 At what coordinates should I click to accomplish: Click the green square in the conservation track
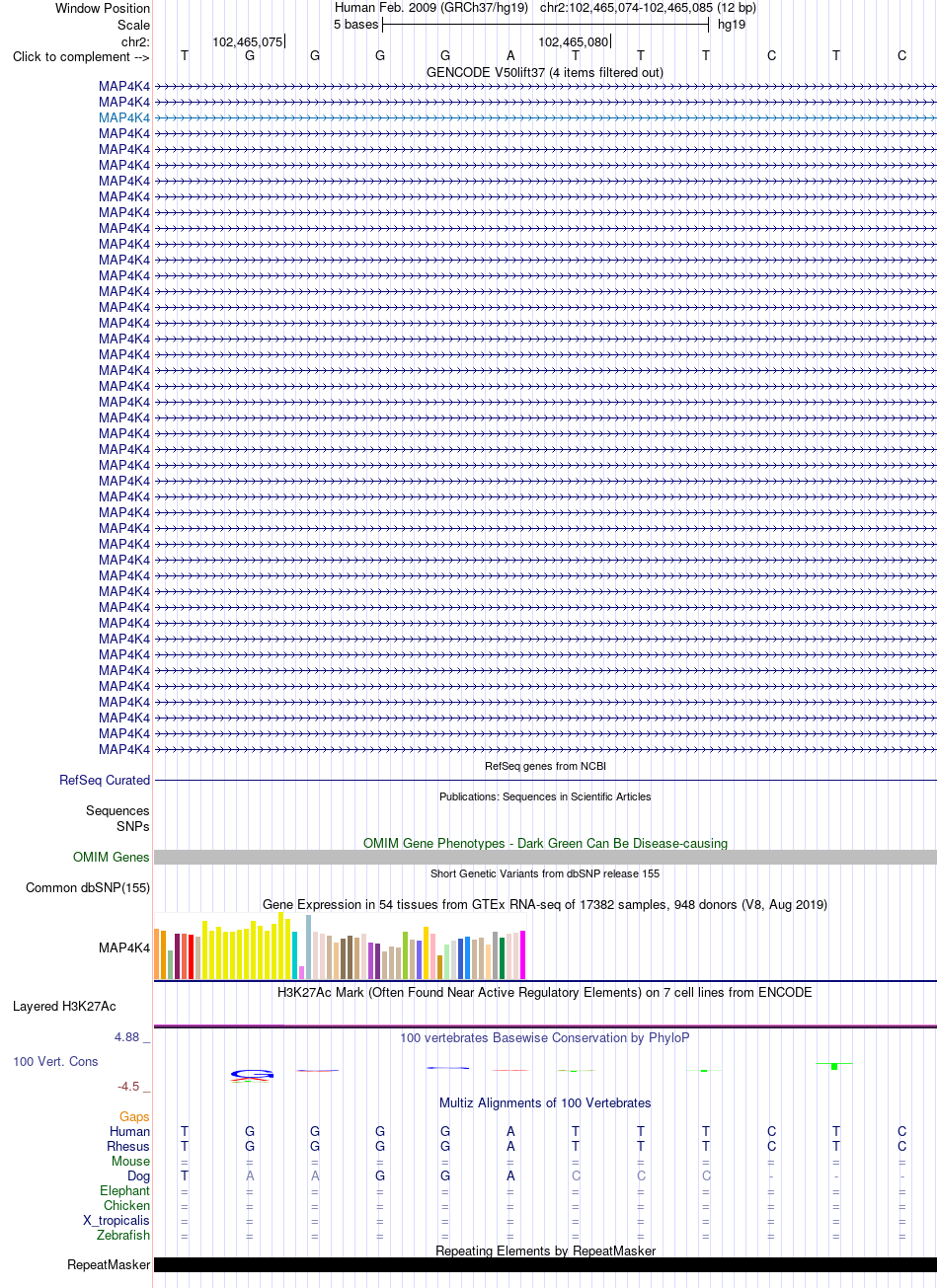point(834,1067)
